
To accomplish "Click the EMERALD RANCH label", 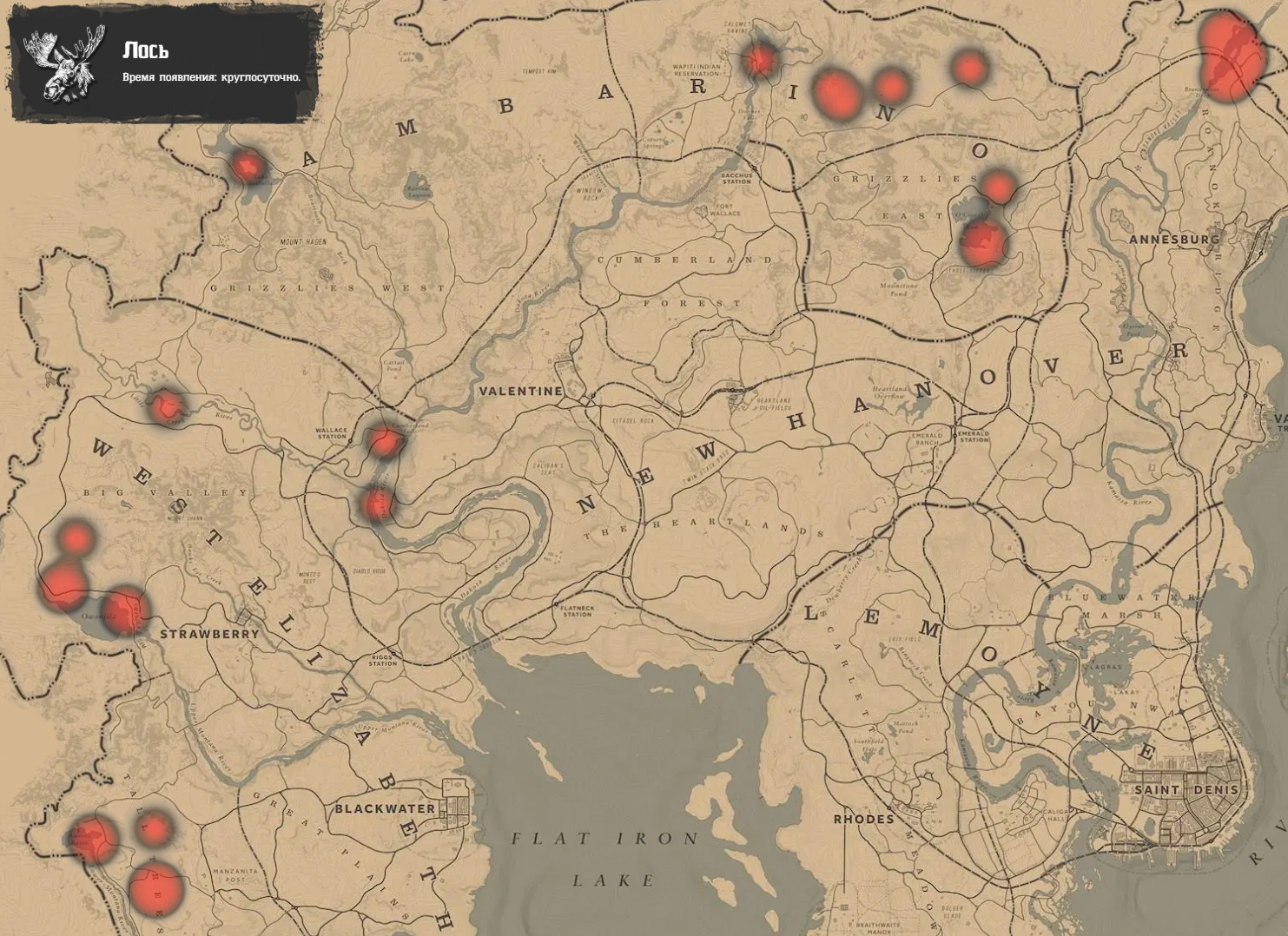I will coord(927,438).
